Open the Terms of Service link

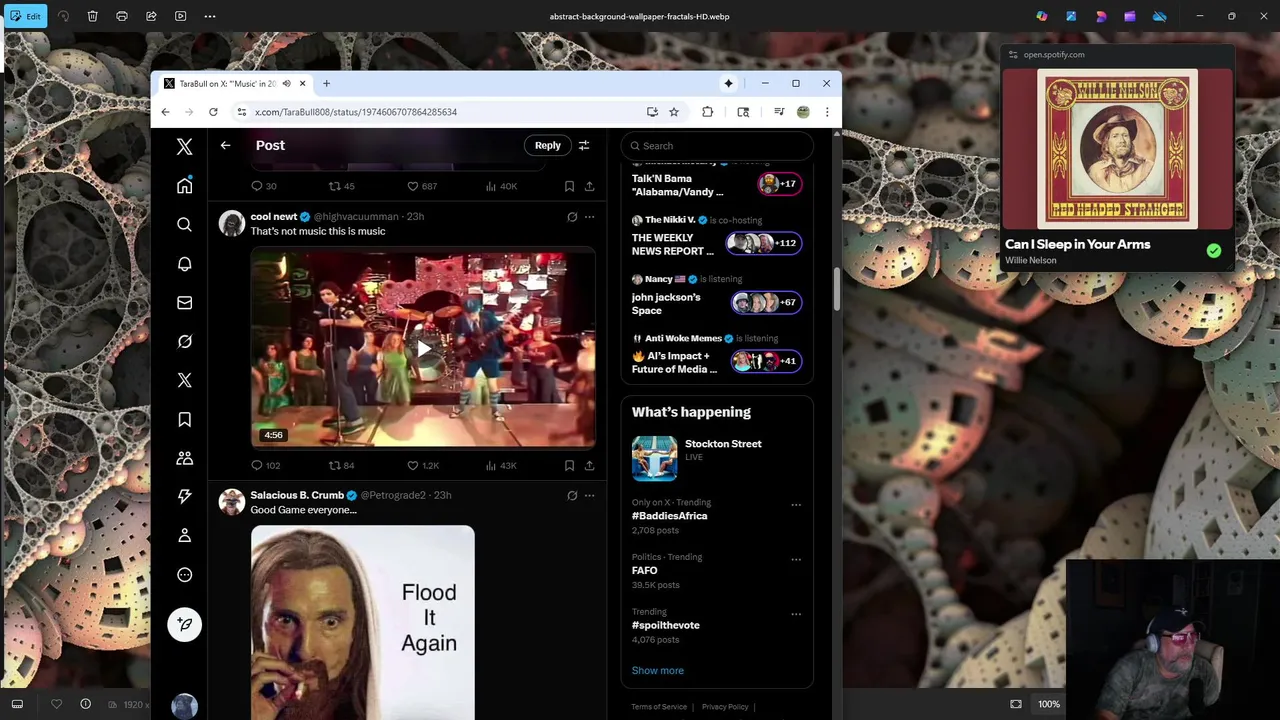pyautogui.click(x=659, y=707)
